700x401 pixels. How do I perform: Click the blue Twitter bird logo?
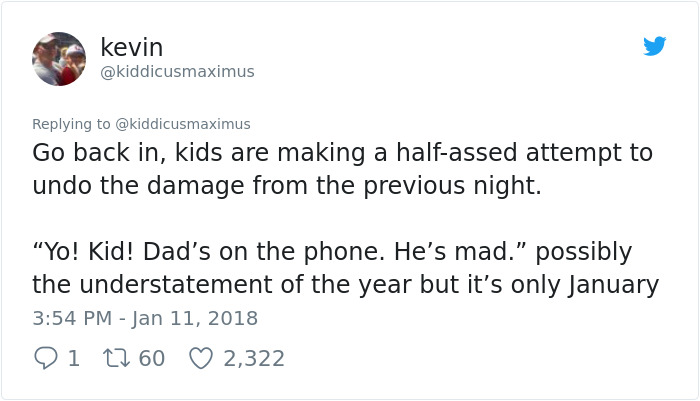click(x=654, y=46)
